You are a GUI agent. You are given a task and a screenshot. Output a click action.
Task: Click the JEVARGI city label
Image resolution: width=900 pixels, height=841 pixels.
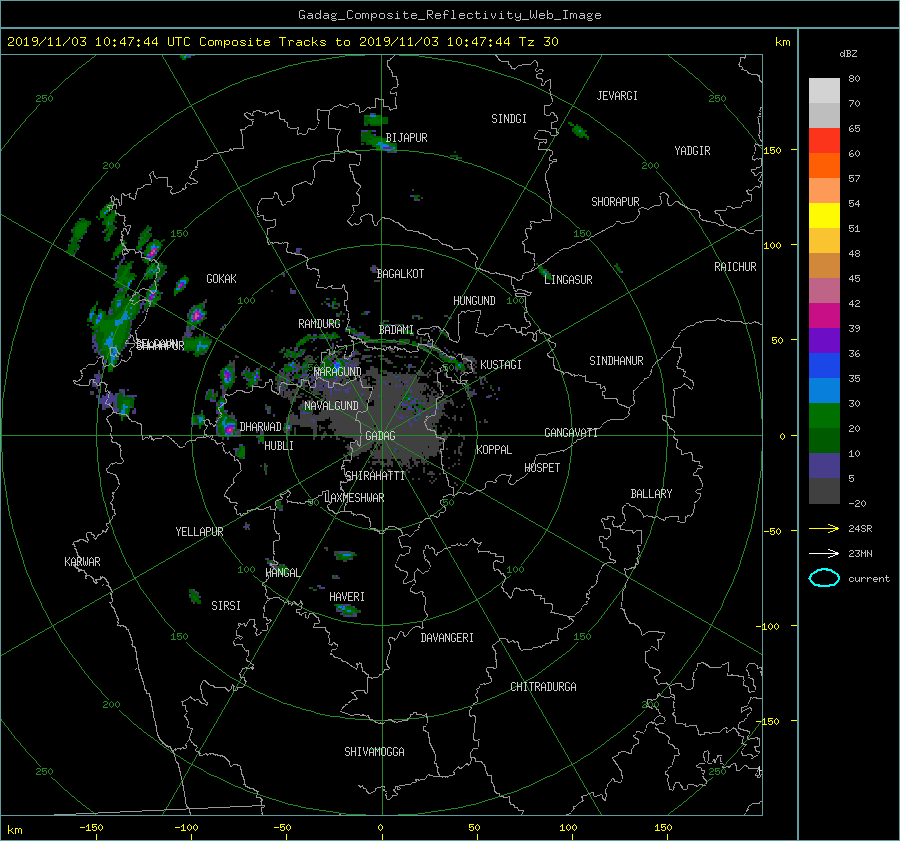click(617, 96)
